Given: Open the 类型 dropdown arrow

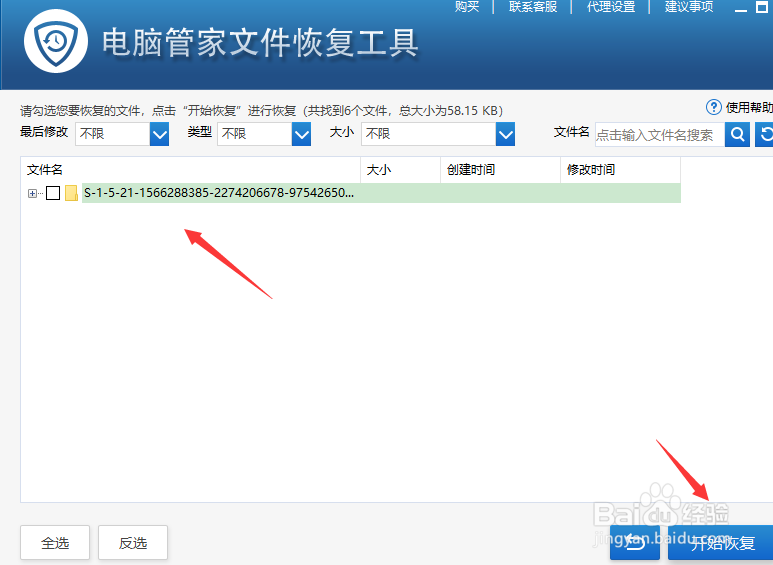Looking at the screenshot, I should click(301, 134).
